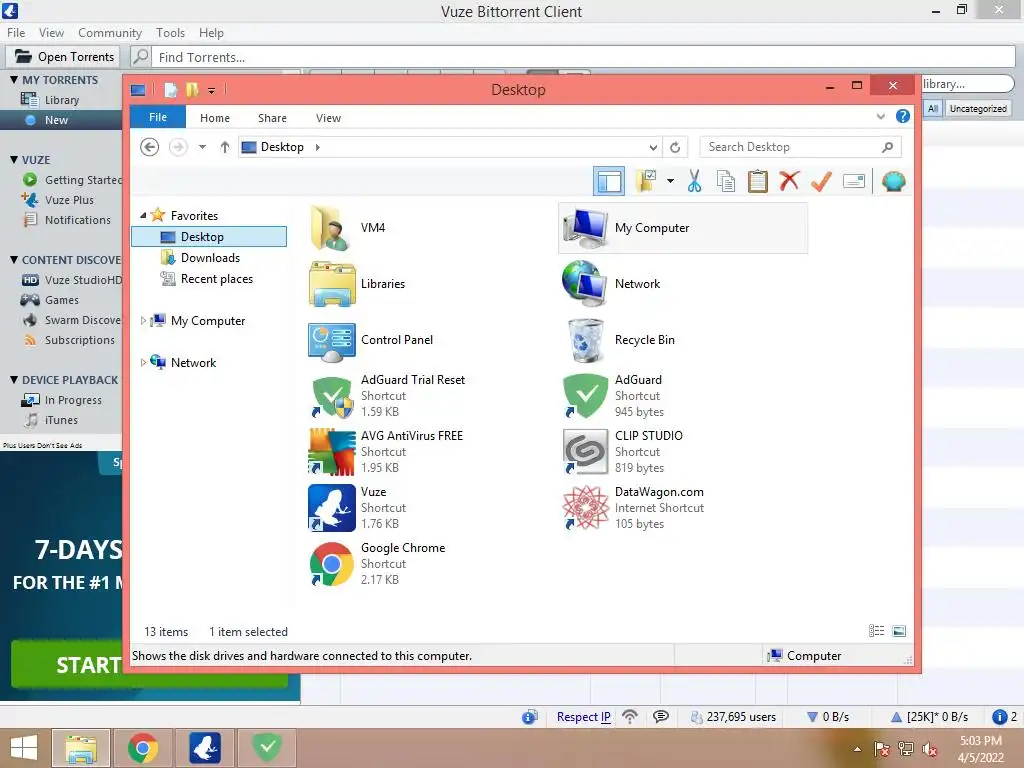
Task: Toggle the preview pane layout button
Action: tap(609, 181)
